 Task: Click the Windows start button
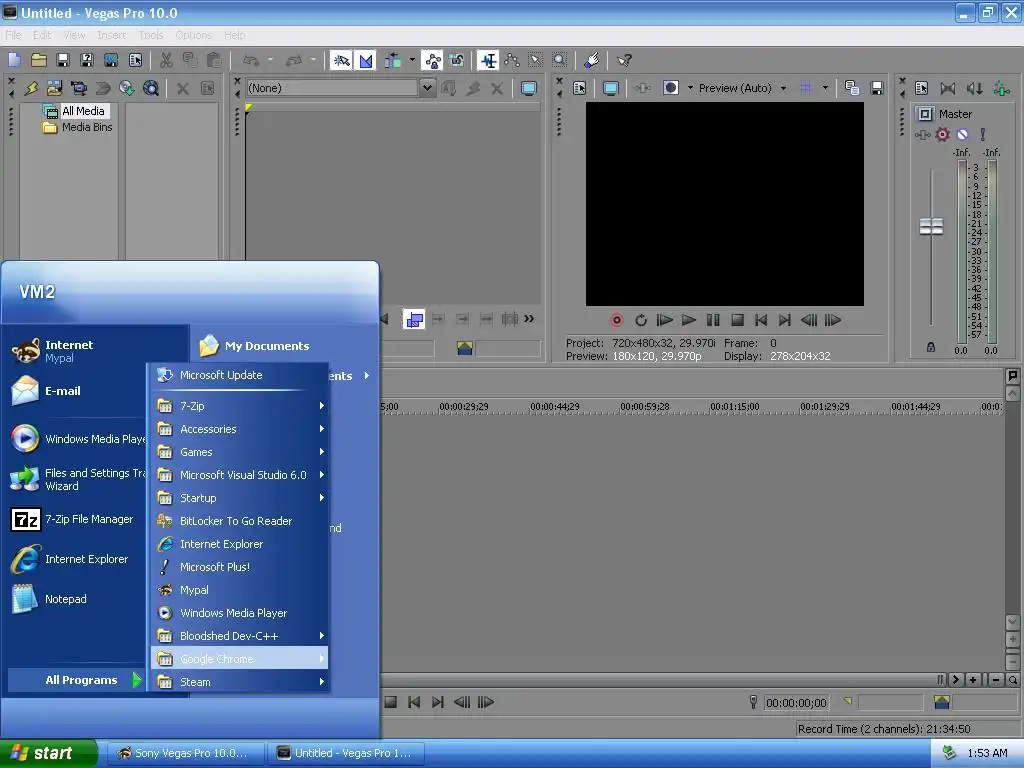tap(48, 753)
